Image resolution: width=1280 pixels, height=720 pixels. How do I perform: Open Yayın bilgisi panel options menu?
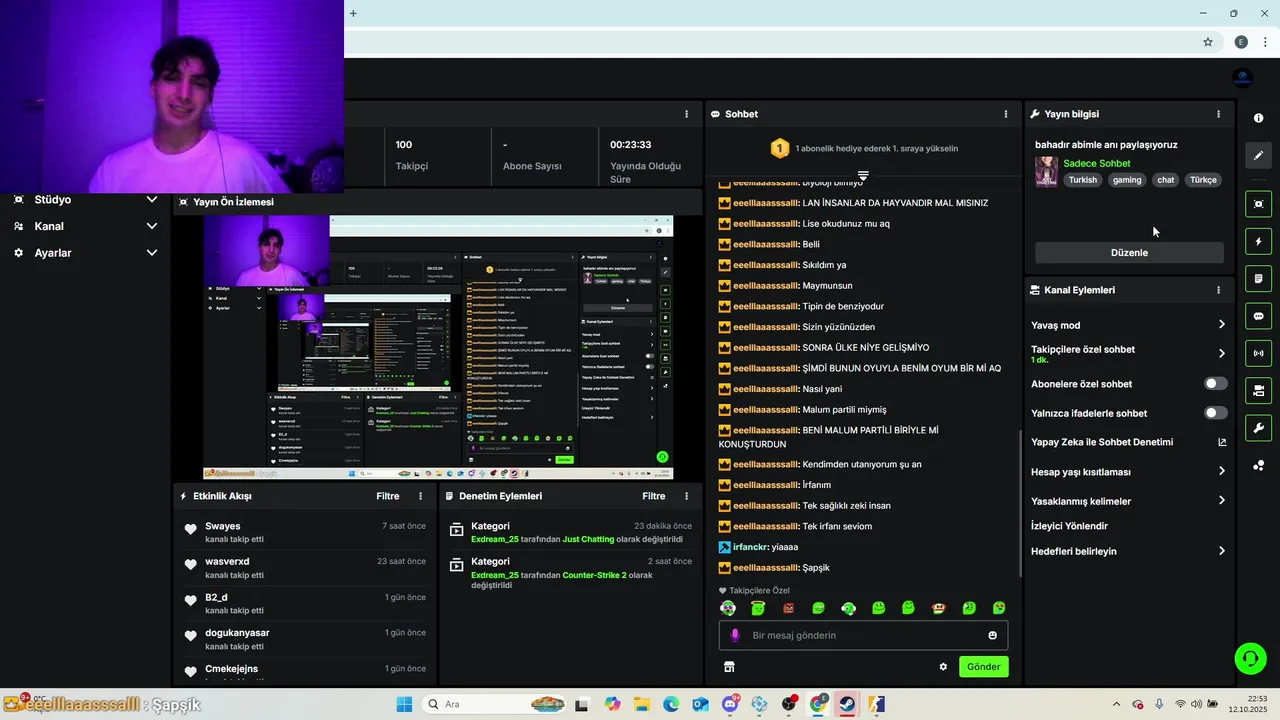tap(1218, 114)
